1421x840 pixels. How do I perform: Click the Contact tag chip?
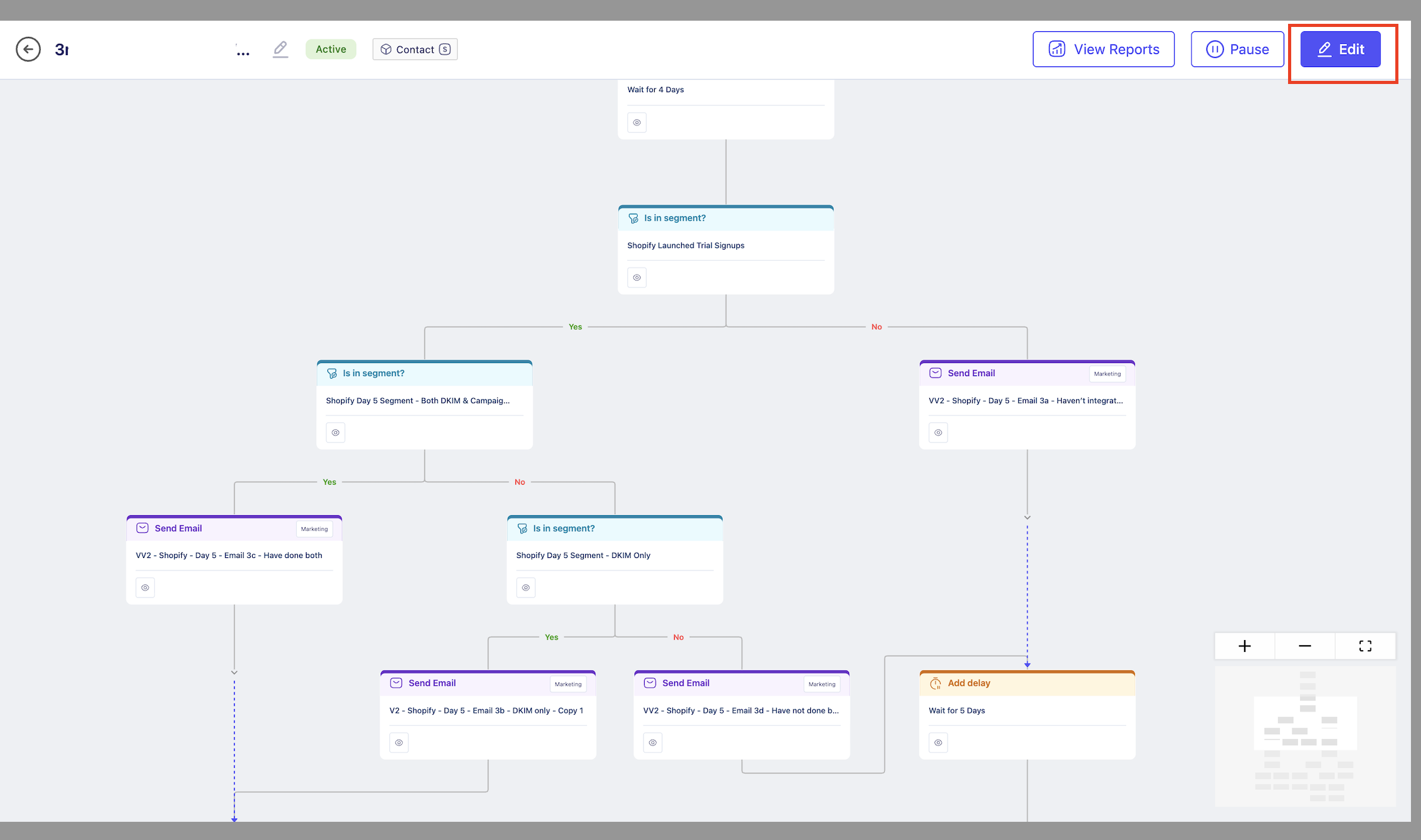point(415,50)
